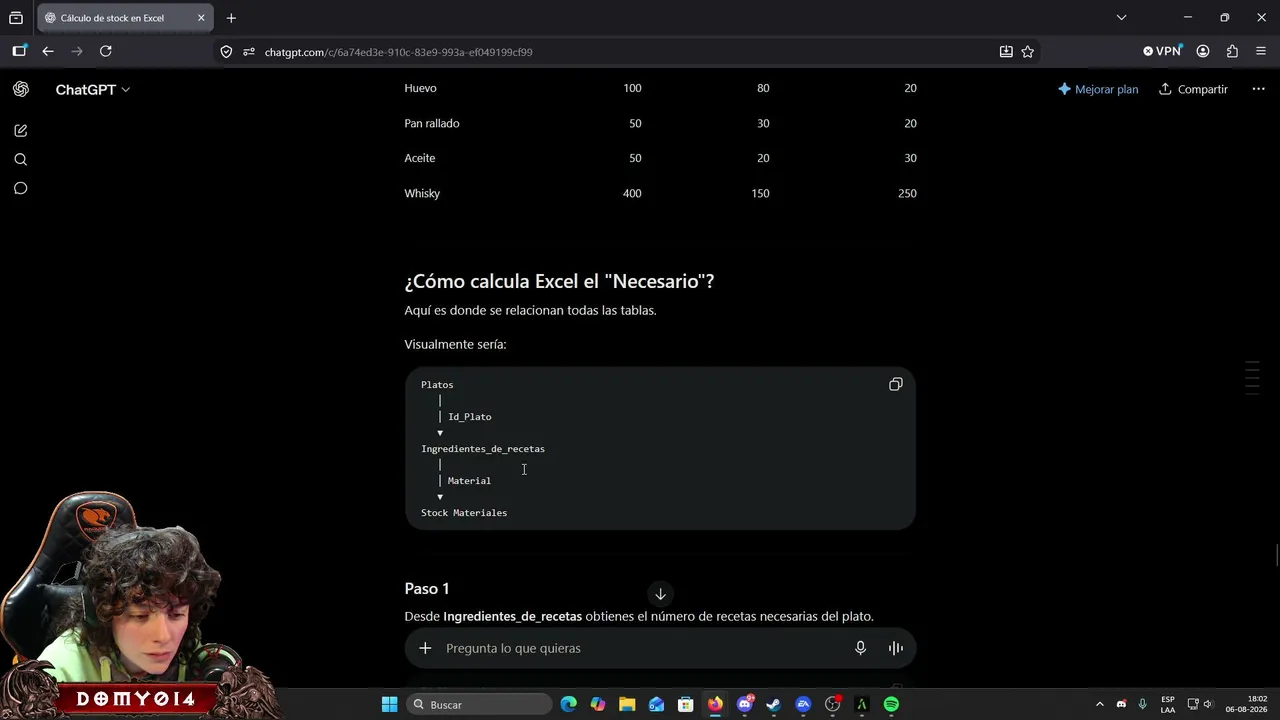Click 'Visualmente sería:' text line
This screenshot has width=1280, height=720.
click(x=455, y=344)
